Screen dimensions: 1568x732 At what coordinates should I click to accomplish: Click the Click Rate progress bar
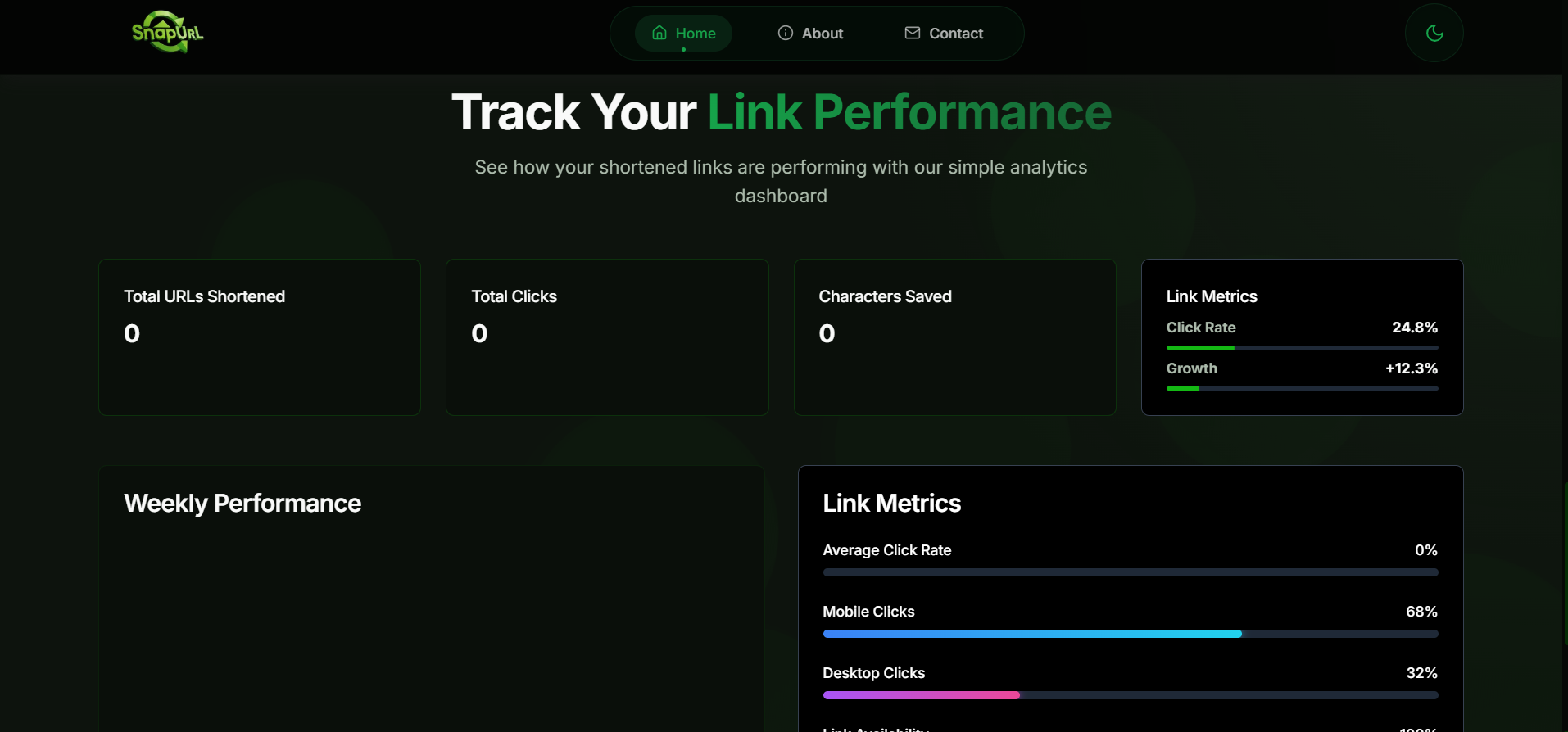click(x=1301, y=348)
